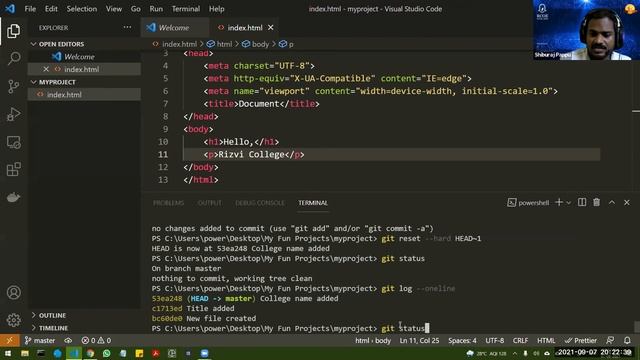The width and height of the screenshot is (640, 360).
Task: Click the terminal scrollbar thumb
Action: coord(637,327)
